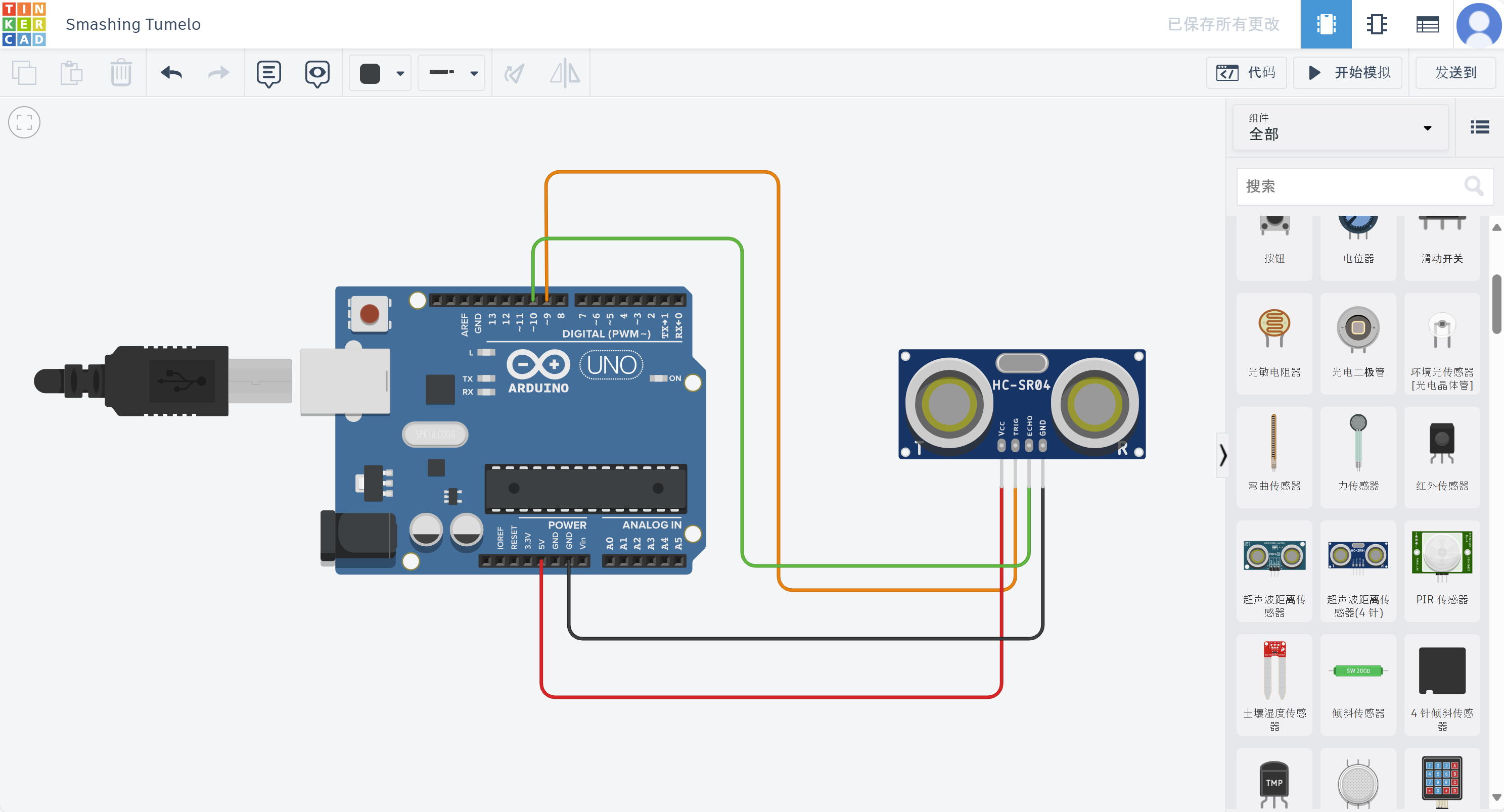Select the black GND wire
Screen dimensions: 1504x812
(806, 639)
